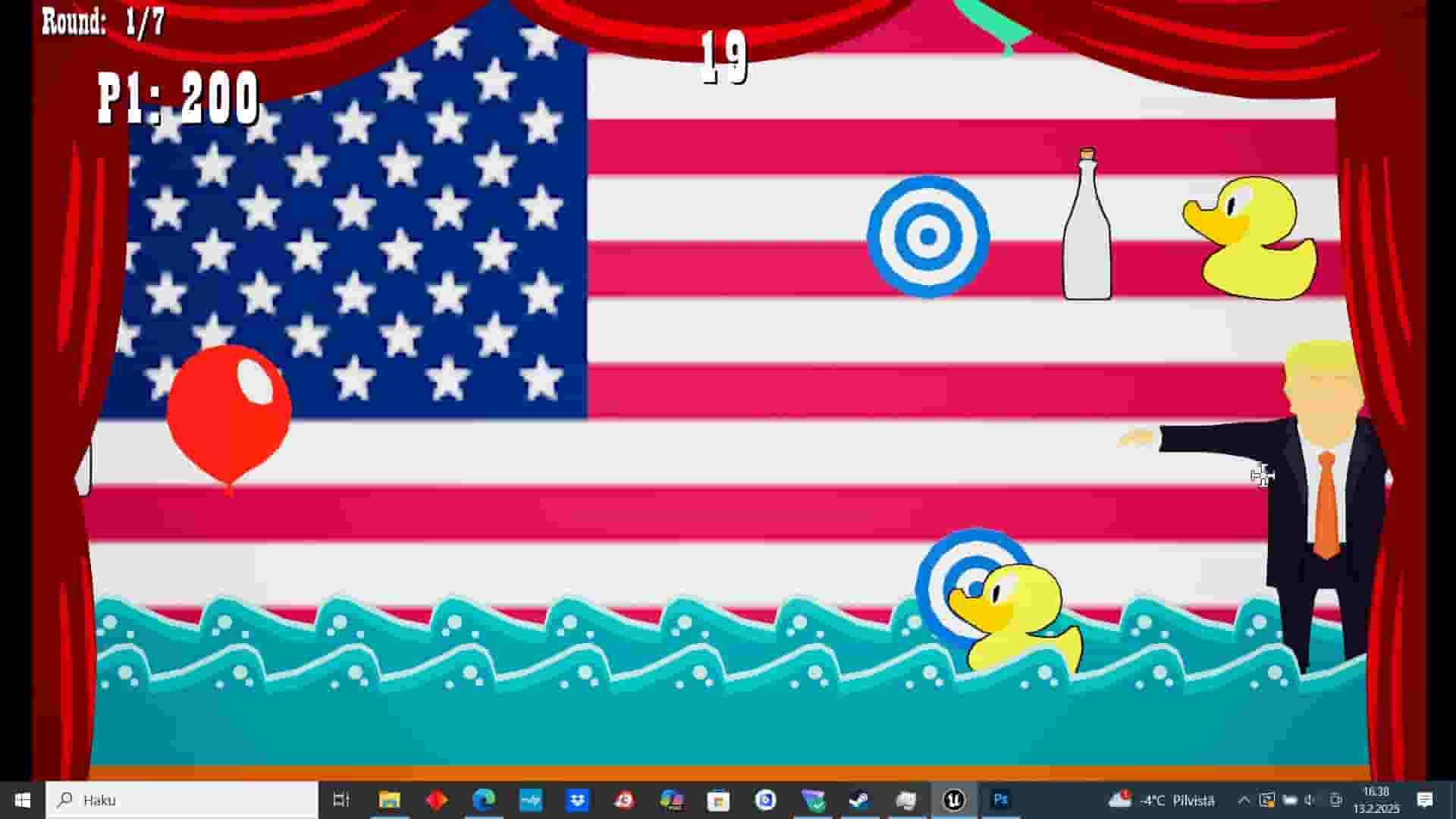Open Microsoft Edge from the taskbar

pyautogui.click(x=484, y=800)
